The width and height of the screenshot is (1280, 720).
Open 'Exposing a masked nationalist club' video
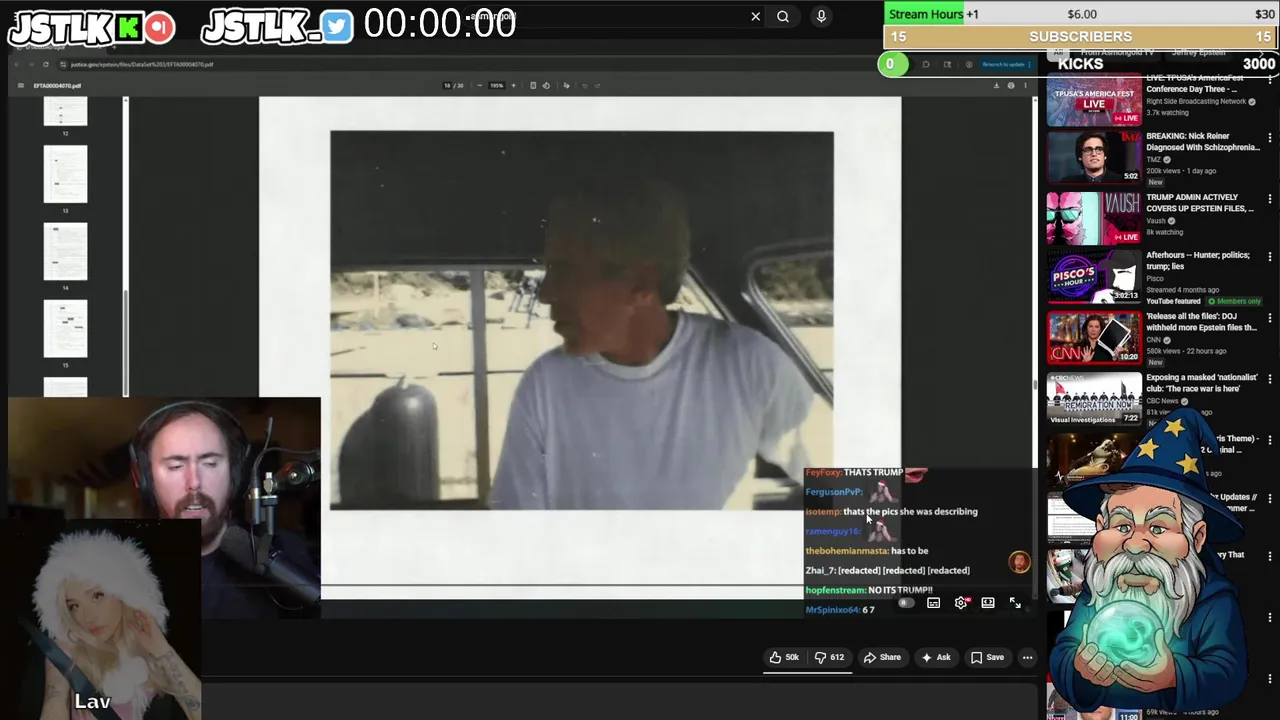click(1201, 383)
